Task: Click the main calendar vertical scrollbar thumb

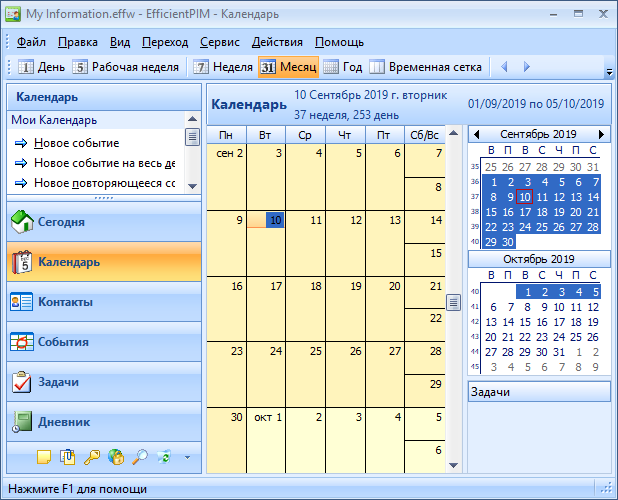Action: 453,303
